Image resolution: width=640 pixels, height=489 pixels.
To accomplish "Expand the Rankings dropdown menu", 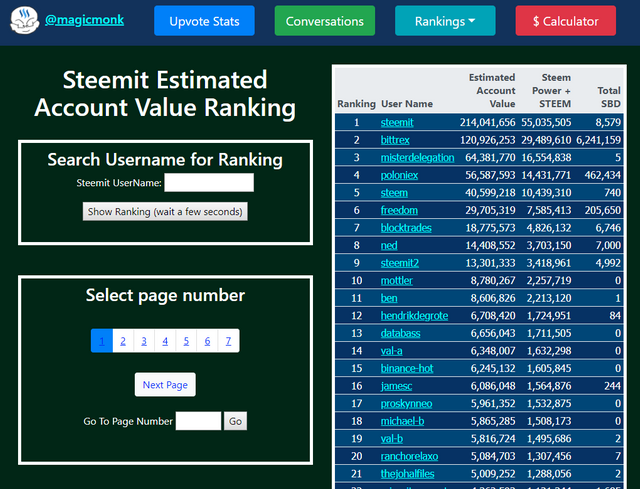I will (x=445, y=21).
